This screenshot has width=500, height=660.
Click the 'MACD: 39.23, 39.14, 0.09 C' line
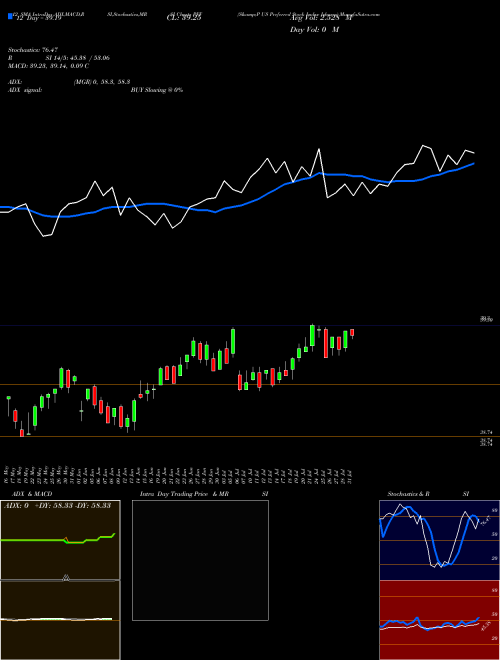click(x=48, y=66)
